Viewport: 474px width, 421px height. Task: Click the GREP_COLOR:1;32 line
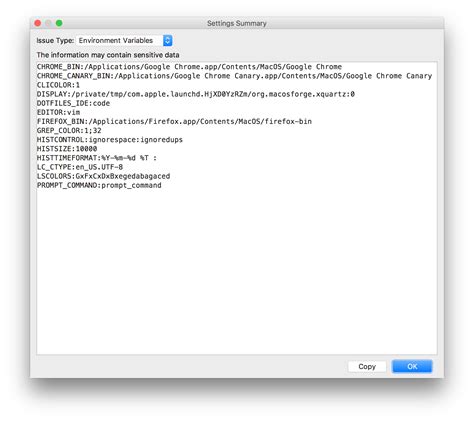click(69, 131)
